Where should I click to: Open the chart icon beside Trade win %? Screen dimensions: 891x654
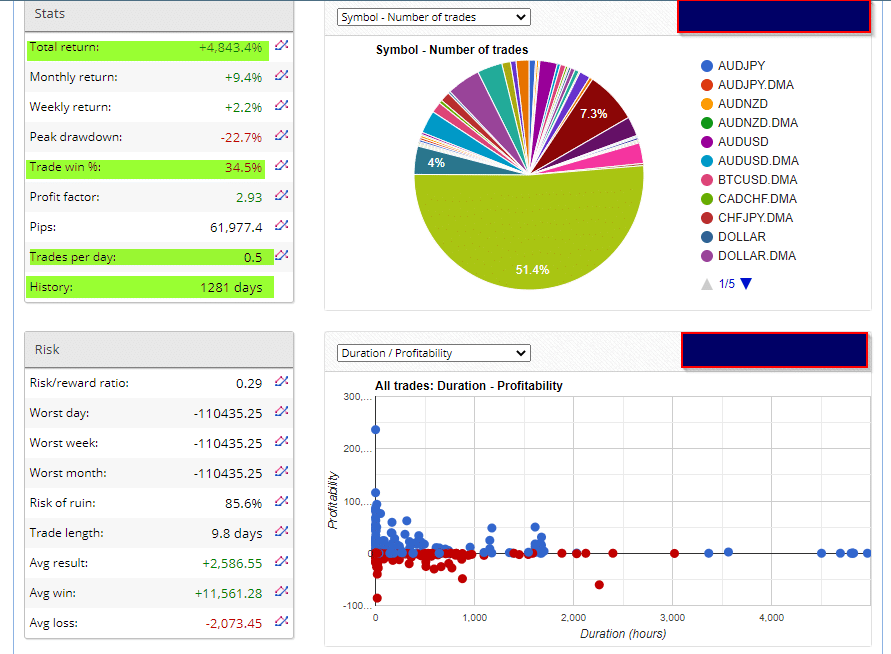(x=281, y=166)
